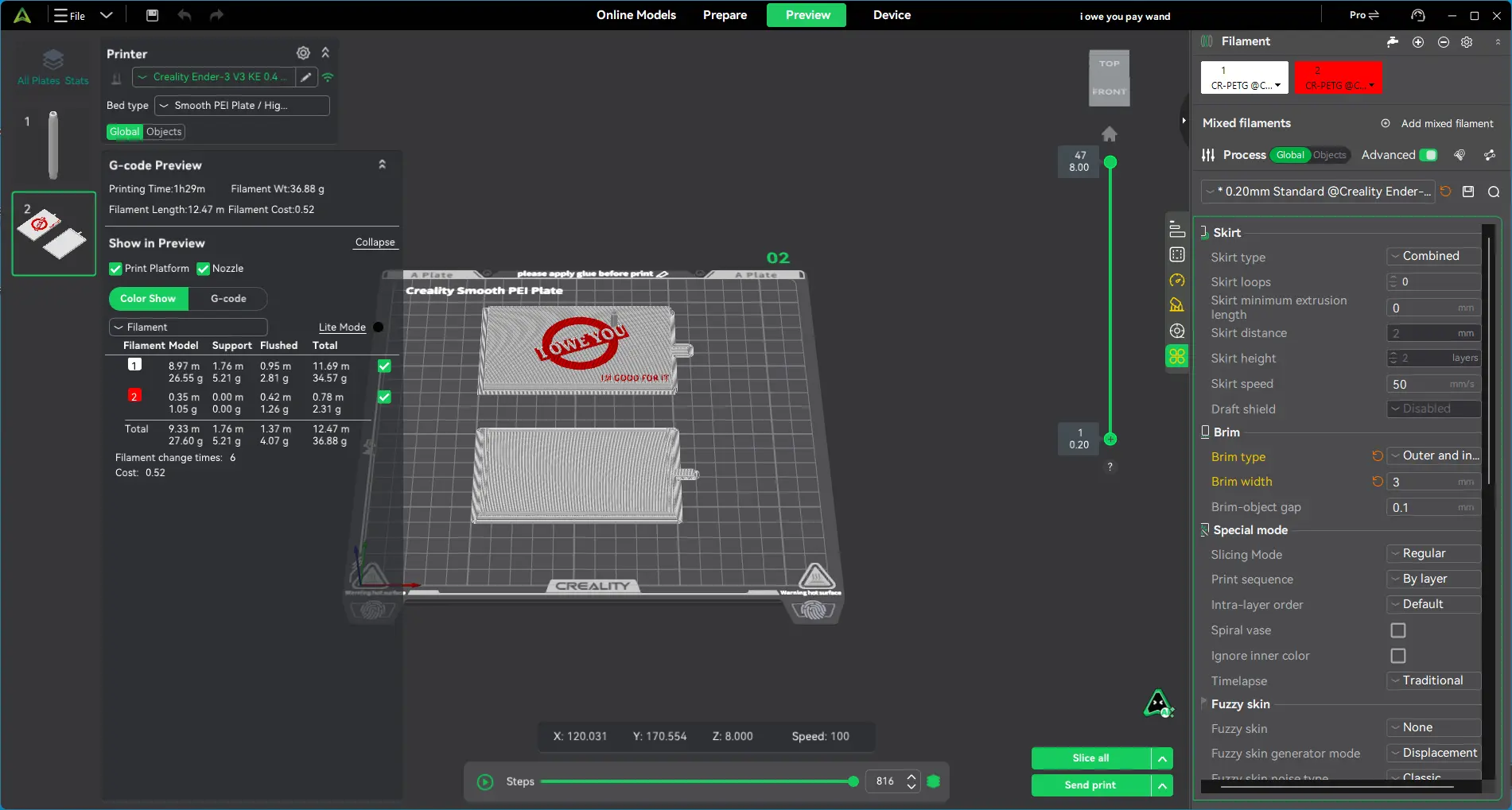Click the sync filament icon in Filament header
The width and height of the screenshot is (1512, 810).
[x=1393, y=42]
